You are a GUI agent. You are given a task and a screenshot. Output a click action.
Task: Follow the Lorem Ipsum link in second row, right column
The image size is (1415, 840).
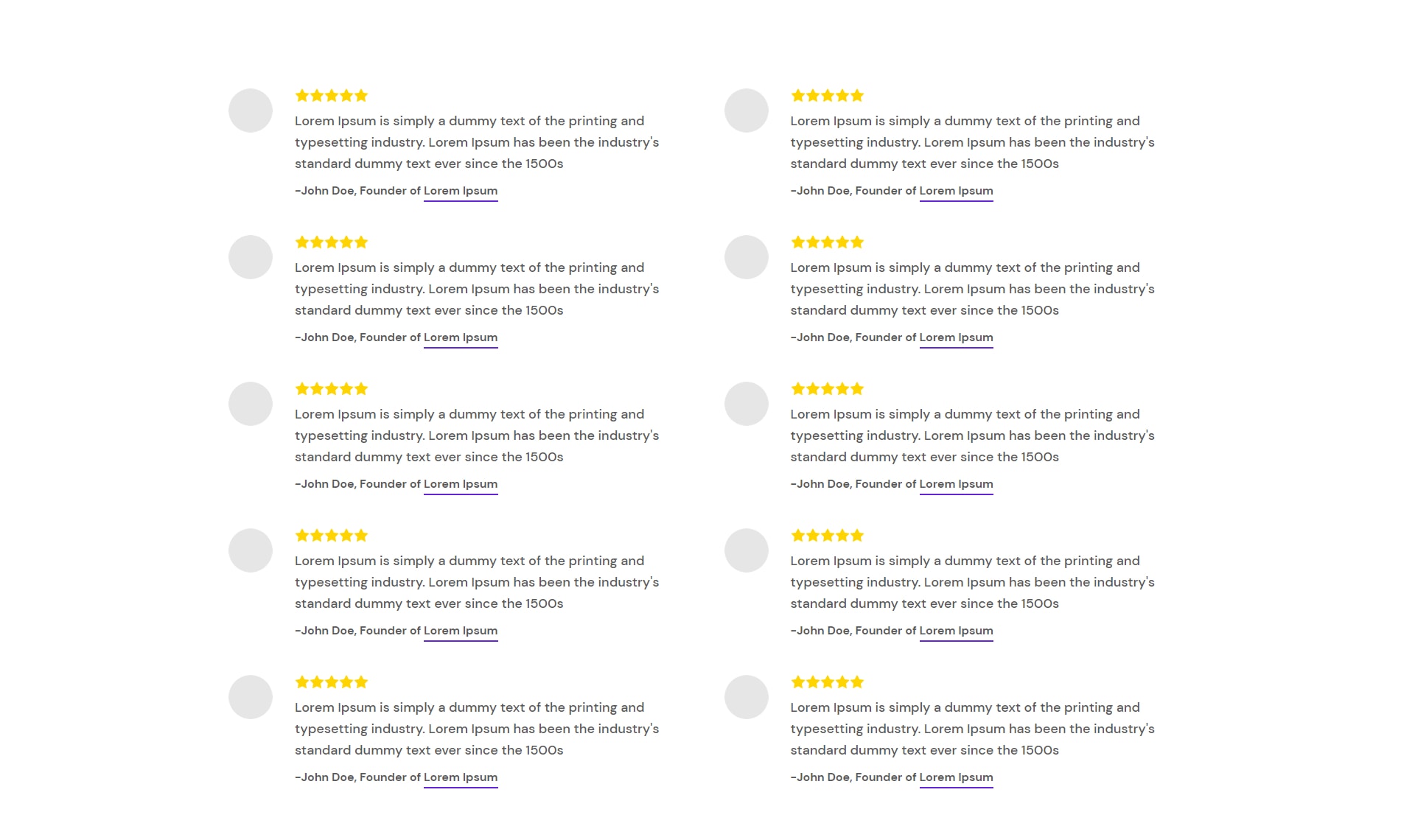tap(957, 337)
